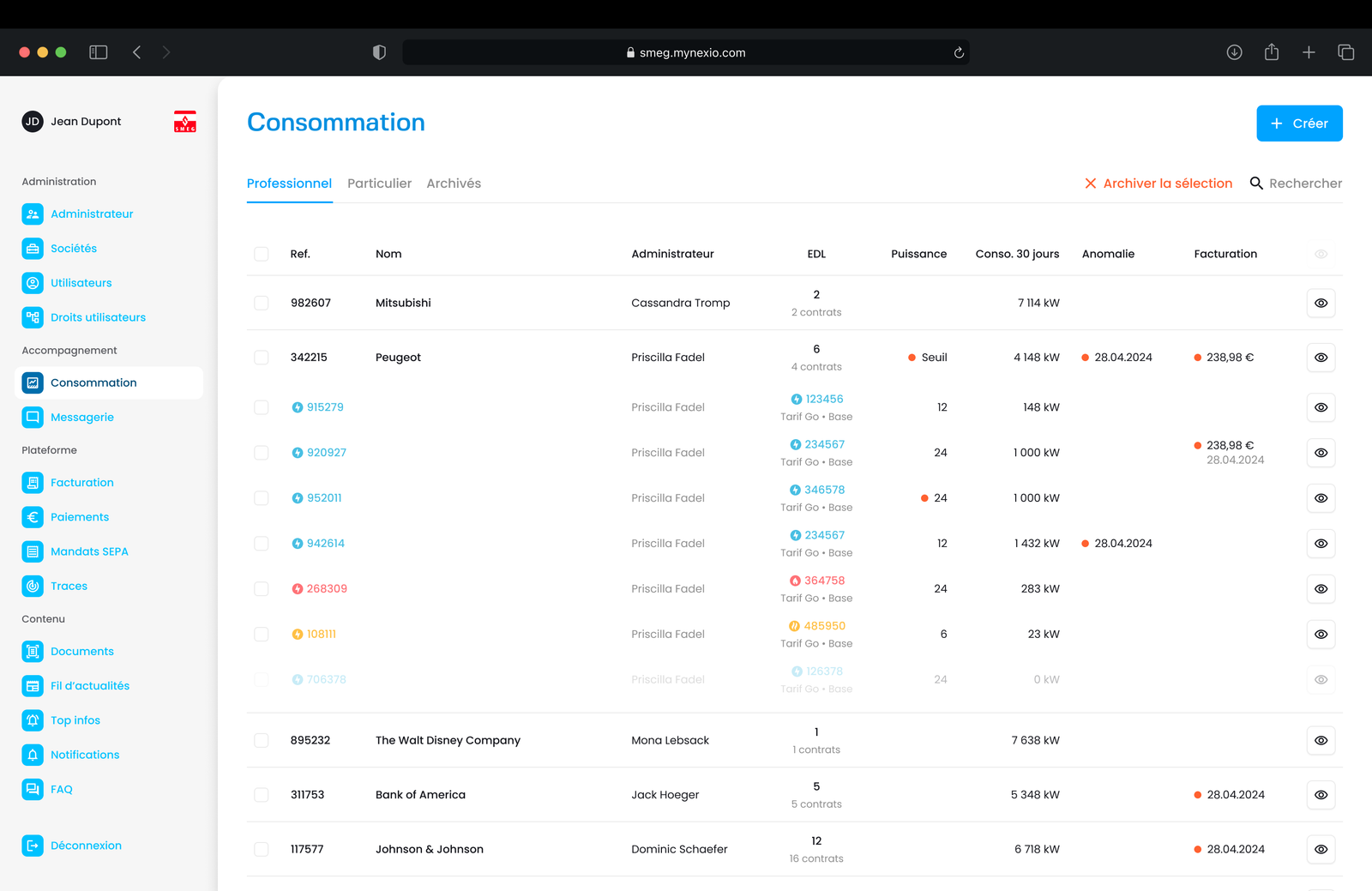Click eye button on Johnson & Johnson row
This screenshot has height=891, width=1372.
pos(1321,849)
